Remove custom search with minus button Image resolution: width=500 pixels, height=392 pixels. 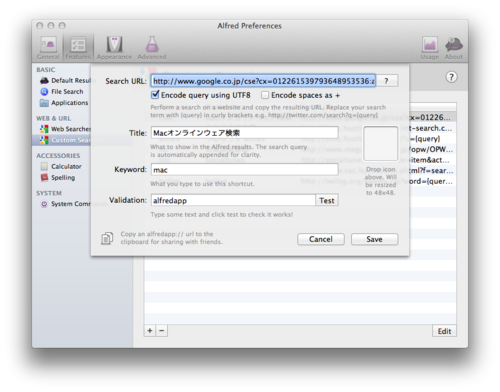click(x=162, y=331)
